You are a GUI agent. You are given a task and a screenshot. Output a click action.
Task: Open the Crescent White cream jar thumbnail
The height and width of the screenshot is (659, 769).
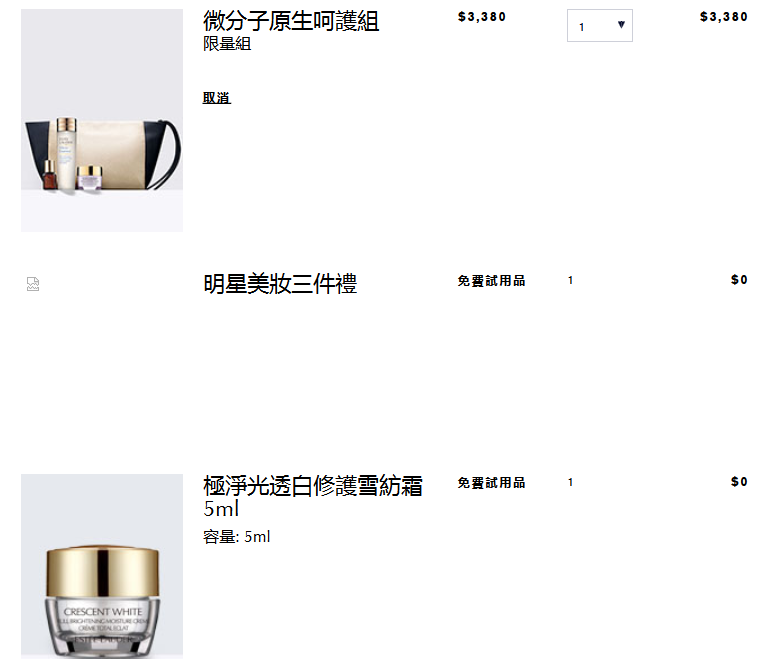(102, 566)
